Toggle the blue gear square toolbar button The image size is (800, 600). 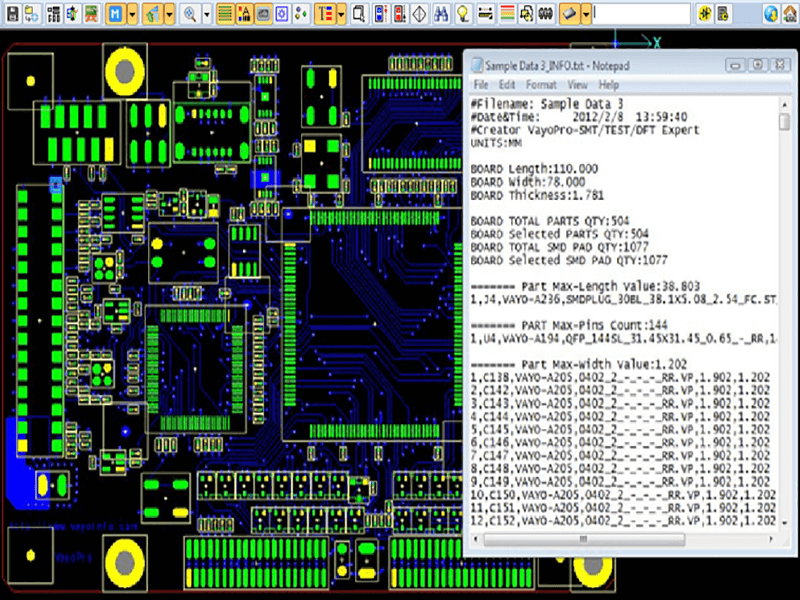click(x=282, y=14)
